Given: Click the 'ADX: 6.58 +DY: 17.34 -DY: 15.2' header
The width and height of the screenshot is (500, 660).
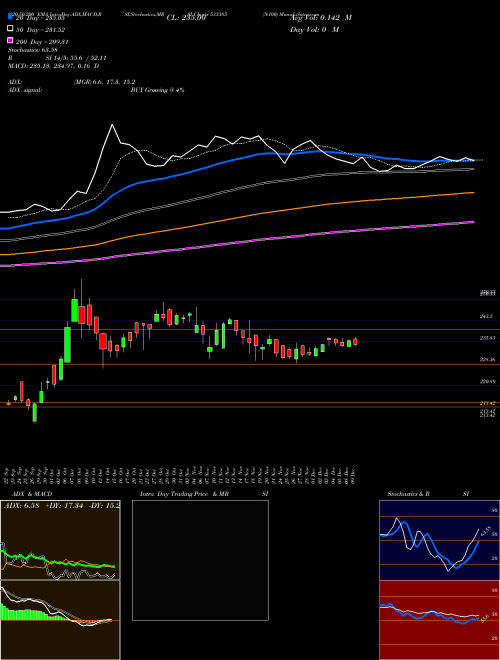Looking at the screenshot, I should 61,505.
